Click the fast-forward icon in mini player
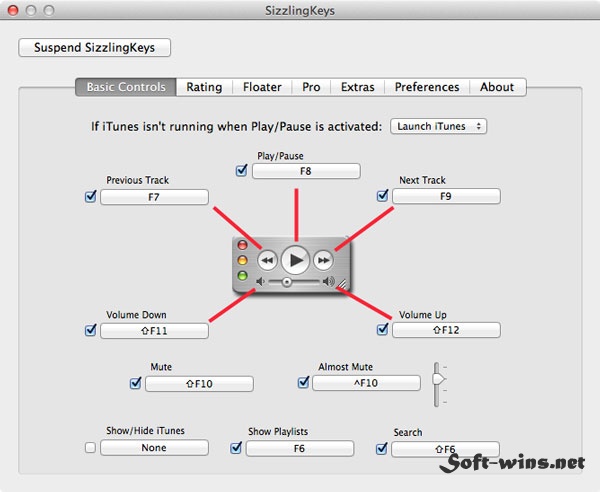The height and width of the screenshot is (492, 600). point(324,261)
